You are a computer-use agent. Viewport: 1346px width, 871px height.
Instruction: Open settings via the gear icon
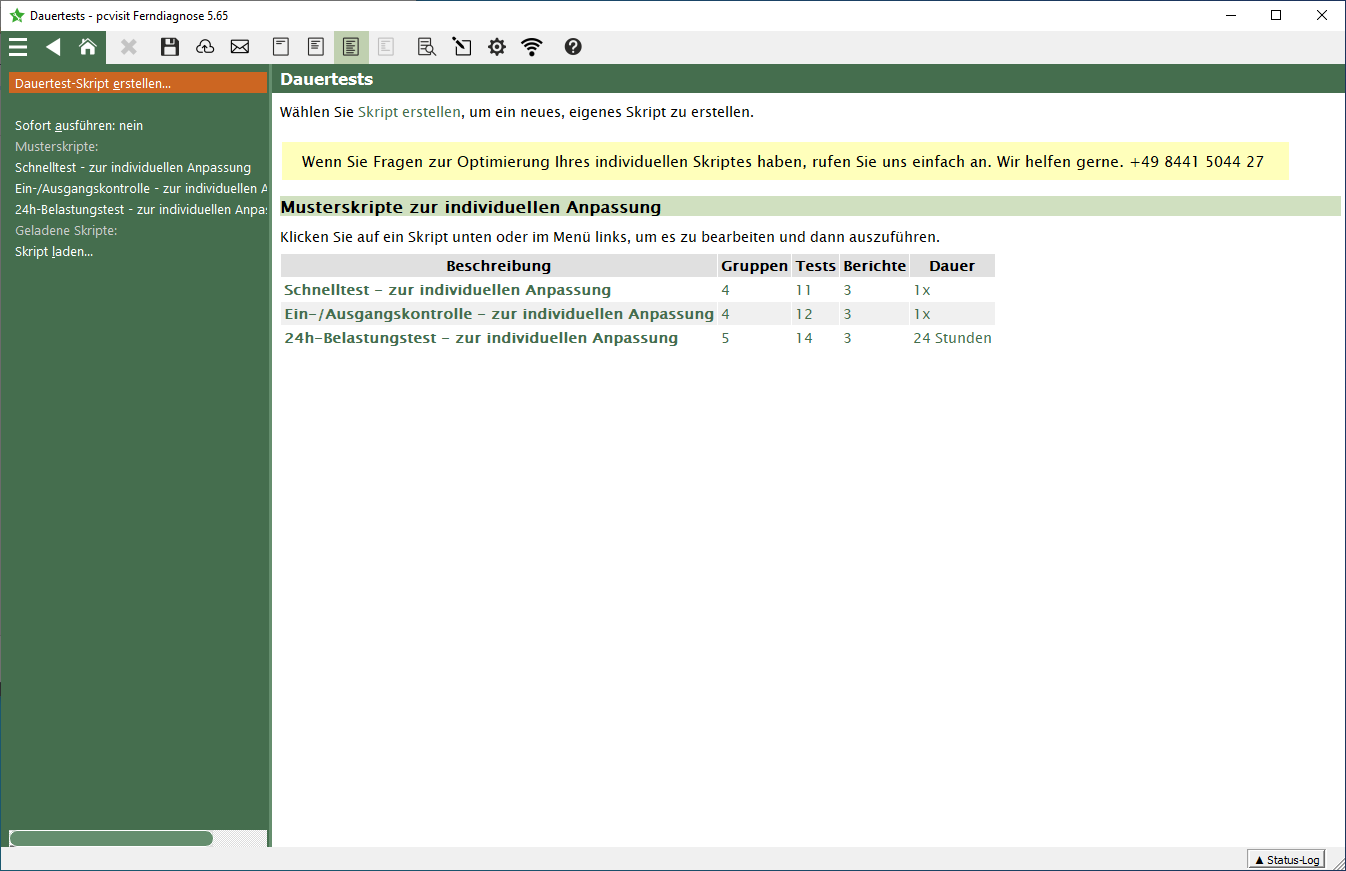coord(497,47)
